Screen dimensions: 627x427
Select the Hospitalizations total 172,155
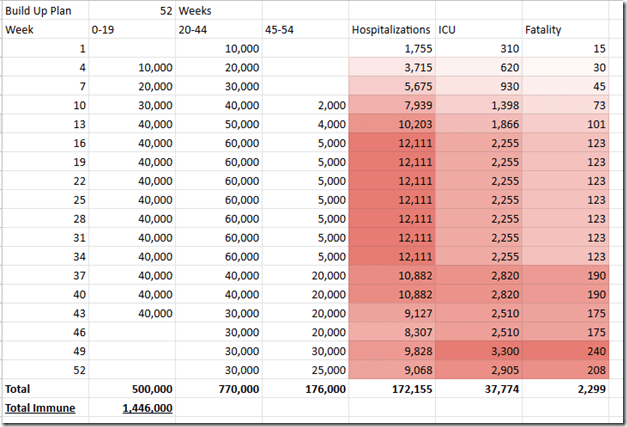pyautogui.click(x=405, y=388)
